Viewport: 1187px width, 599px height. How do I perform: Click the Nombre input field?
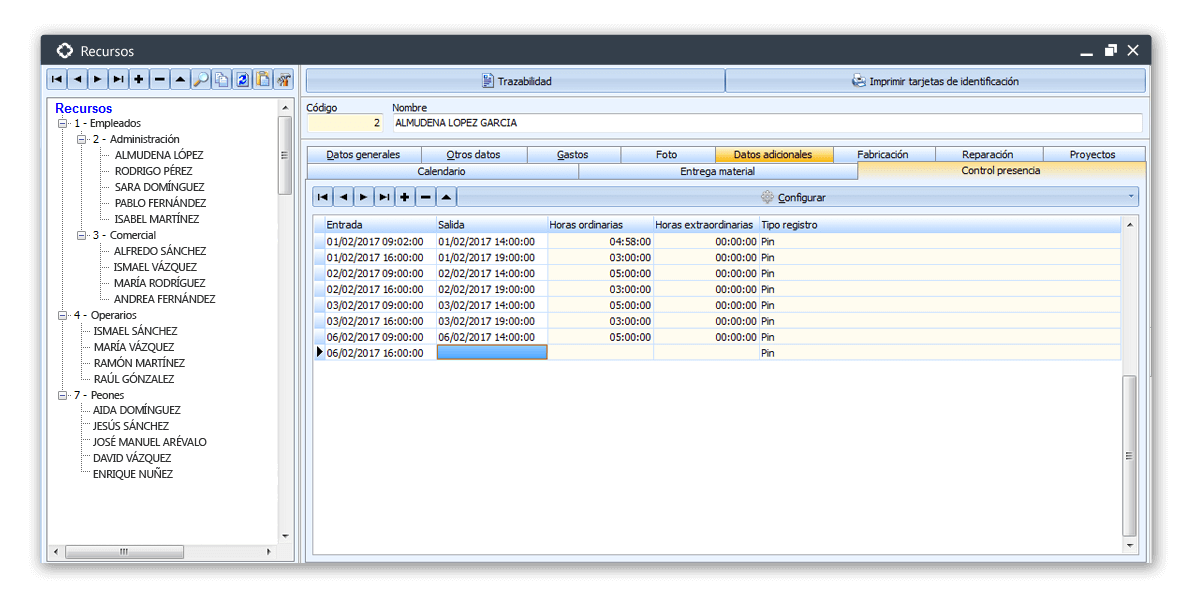765,123
